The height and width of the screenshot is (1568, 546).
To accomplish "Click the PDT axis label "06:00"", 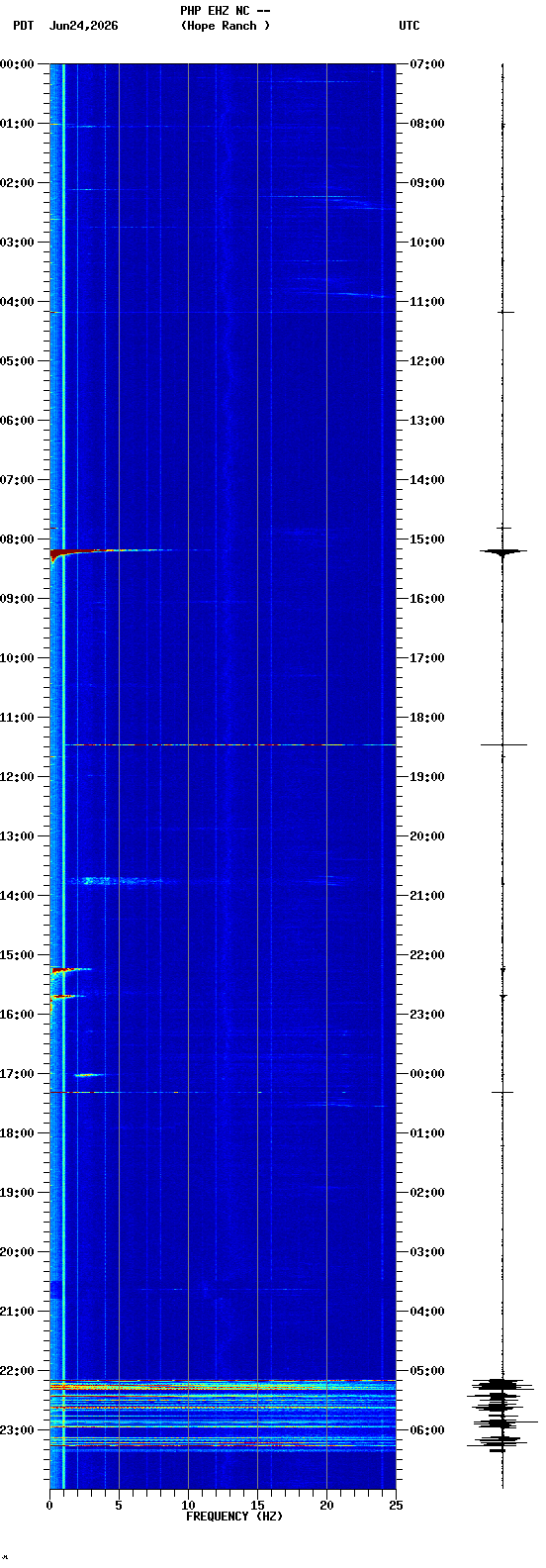I will pyautogui.click(x=18, y=421).
